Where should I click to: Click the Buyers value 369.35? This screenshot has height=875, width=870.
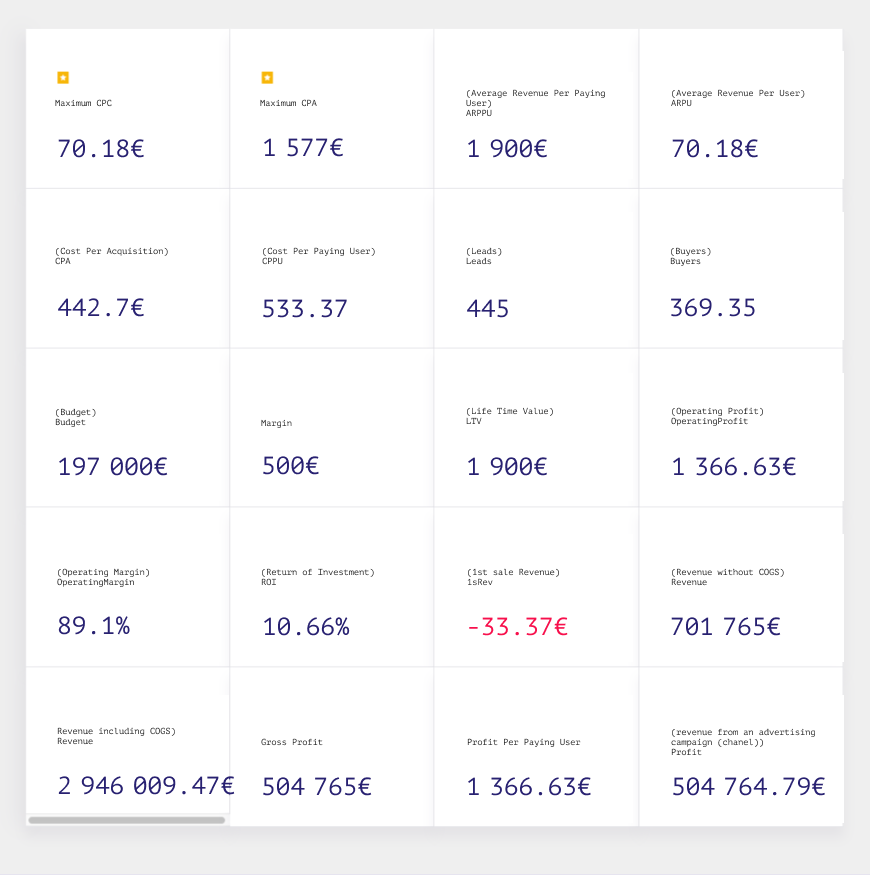coord(713,307)
